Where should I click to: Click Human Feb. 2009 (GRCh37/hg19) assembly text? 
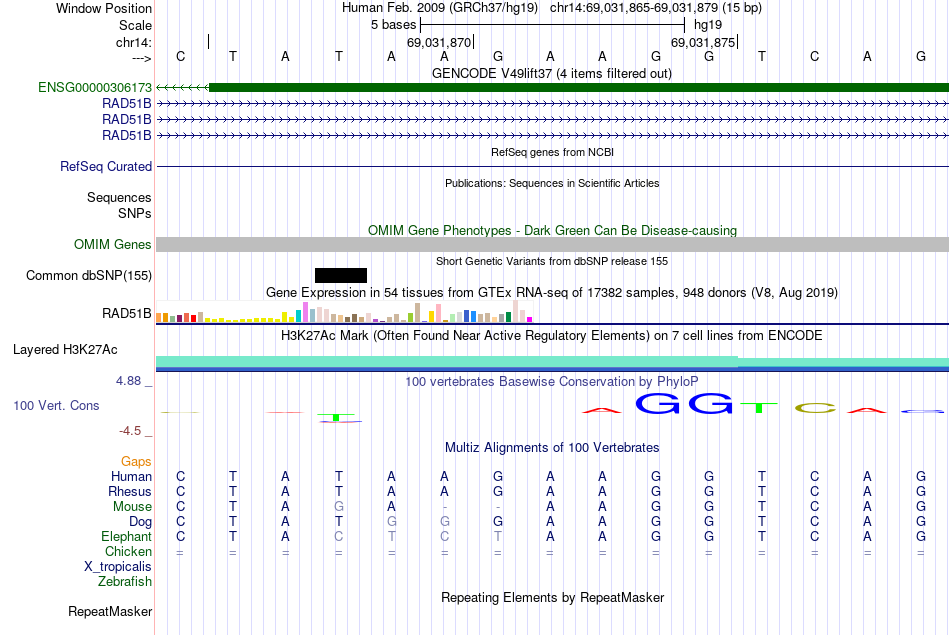click(x=440, y=8)
